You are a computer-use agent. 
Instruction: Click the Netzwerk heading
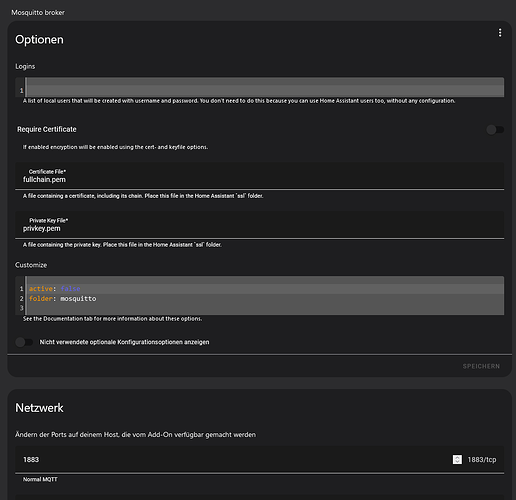point(39,408)
